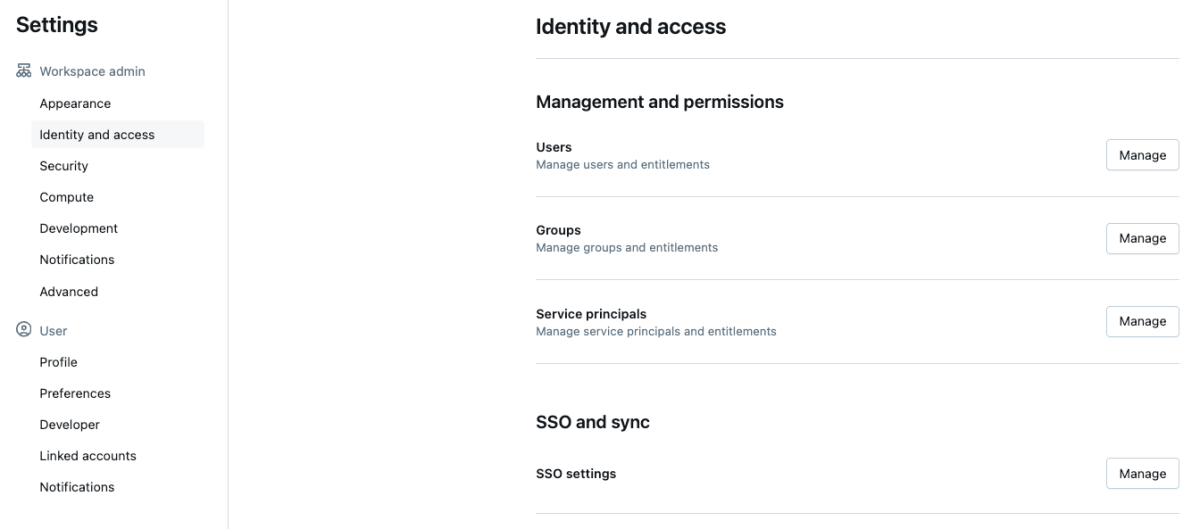Screen dimensions: 1200x529
Task: Open Appearance settings
Action: click(x=75, y=104)
